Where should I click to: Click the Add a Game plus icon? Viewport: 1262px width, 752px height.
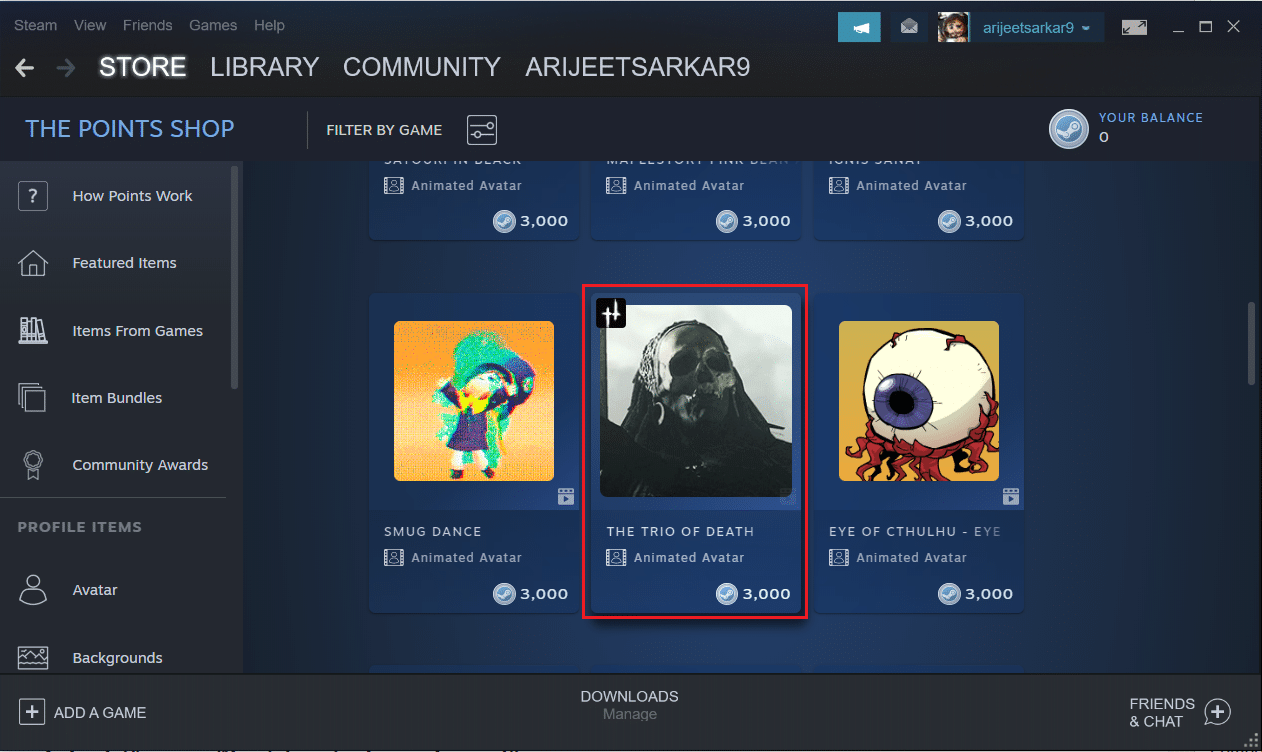point(32,712)
